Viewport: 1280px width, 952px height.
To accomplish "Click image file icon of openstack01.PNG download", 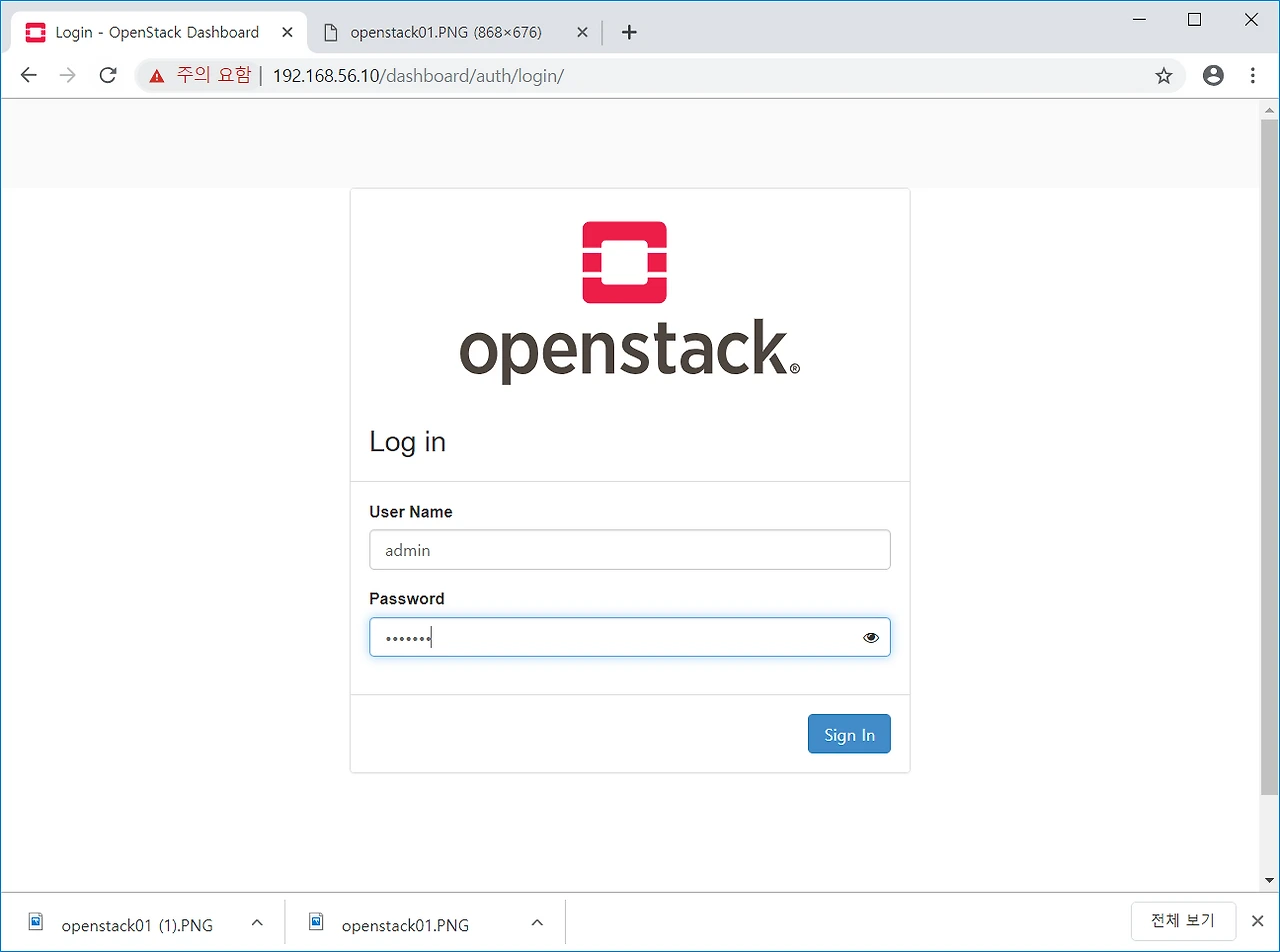I will pos(316,922).
